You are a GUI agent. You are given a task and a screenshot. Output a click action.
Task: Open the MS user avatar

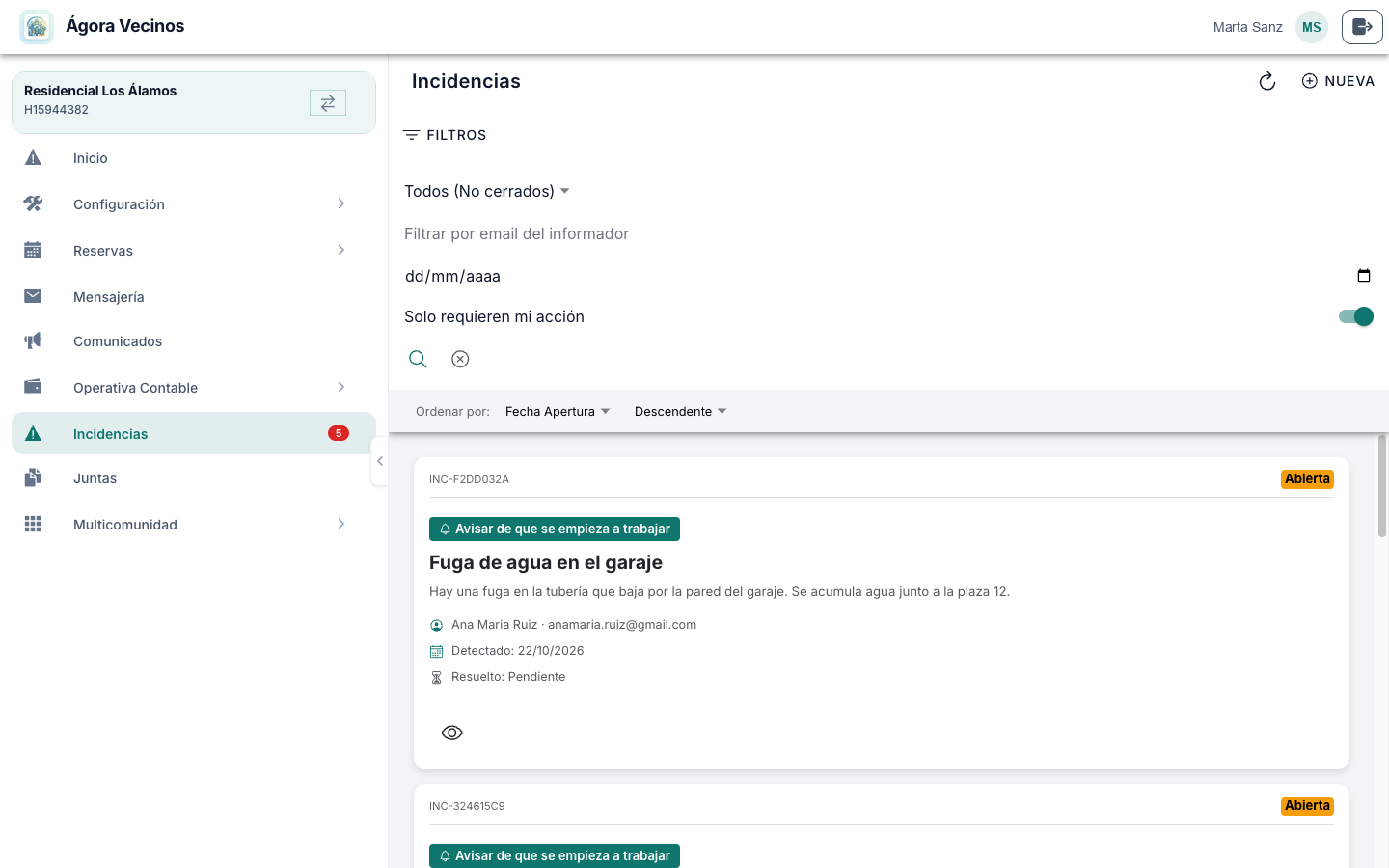[x=1312, y=27]
